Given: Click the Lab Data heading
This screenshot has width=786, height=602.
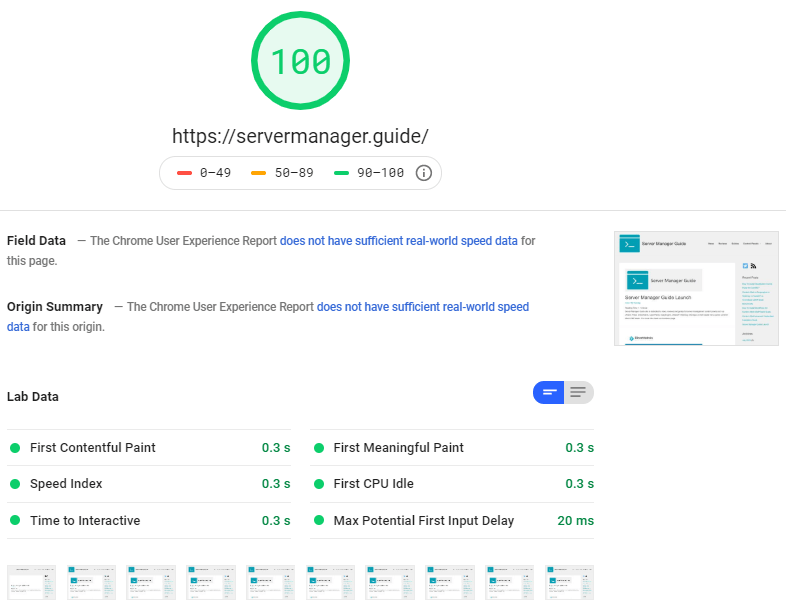Looking at the screenshot, I should click(x=33, y=397).
